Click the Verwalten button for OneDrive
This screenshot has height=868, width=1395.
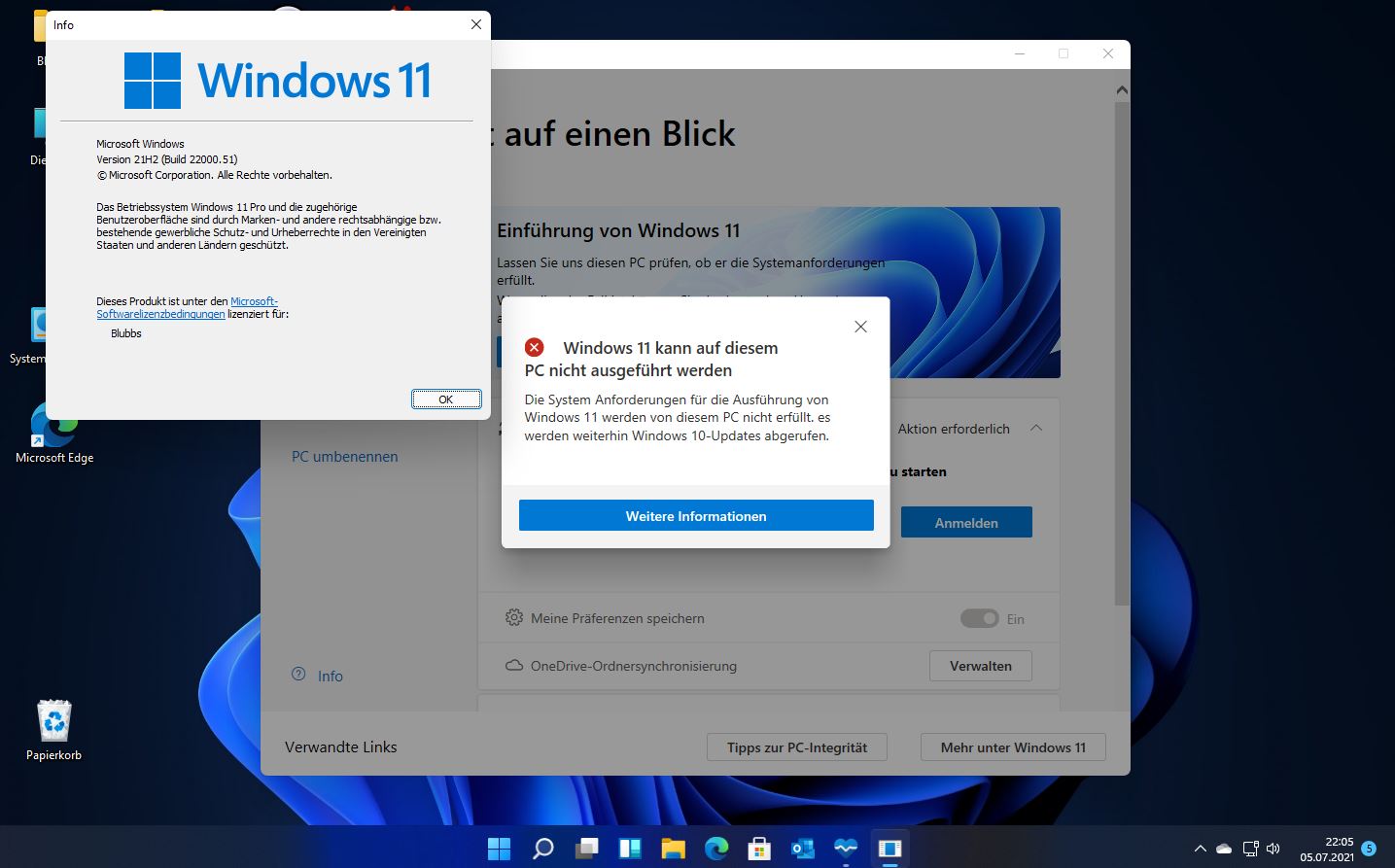(980, 666)
